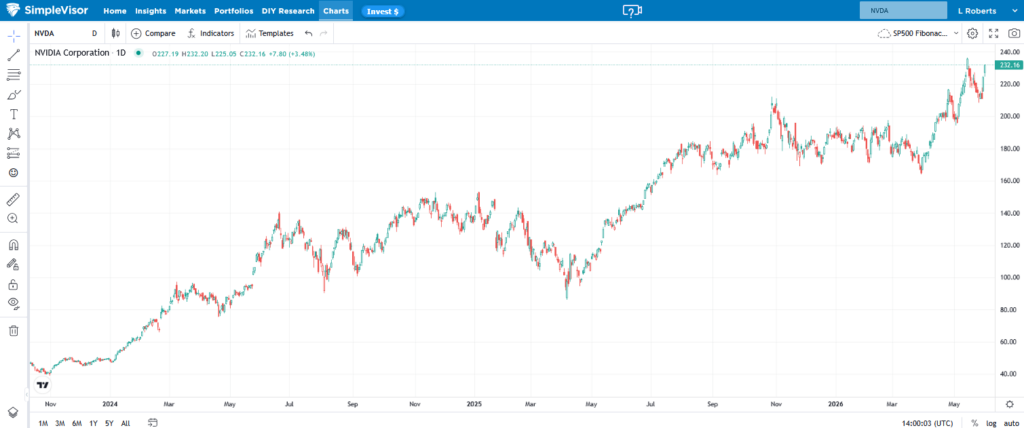Select the Charts tab

click(336, 11)
